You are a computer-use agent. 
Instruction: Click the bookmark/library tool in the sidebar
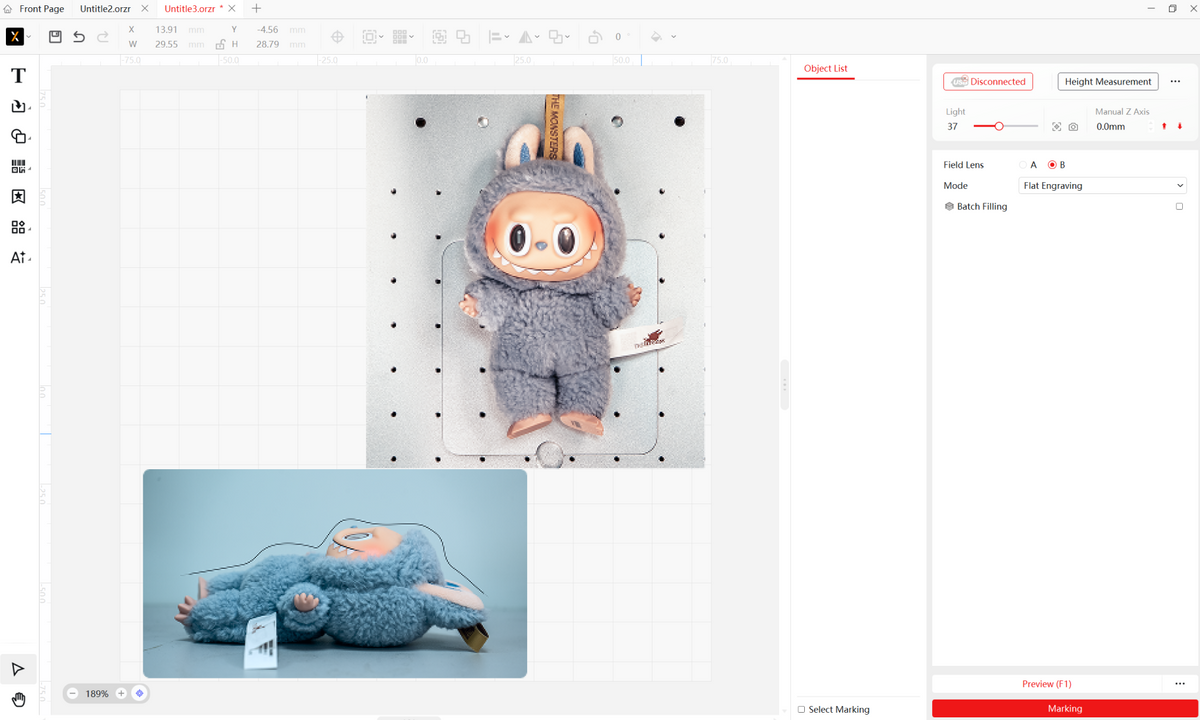pos(18,196)
